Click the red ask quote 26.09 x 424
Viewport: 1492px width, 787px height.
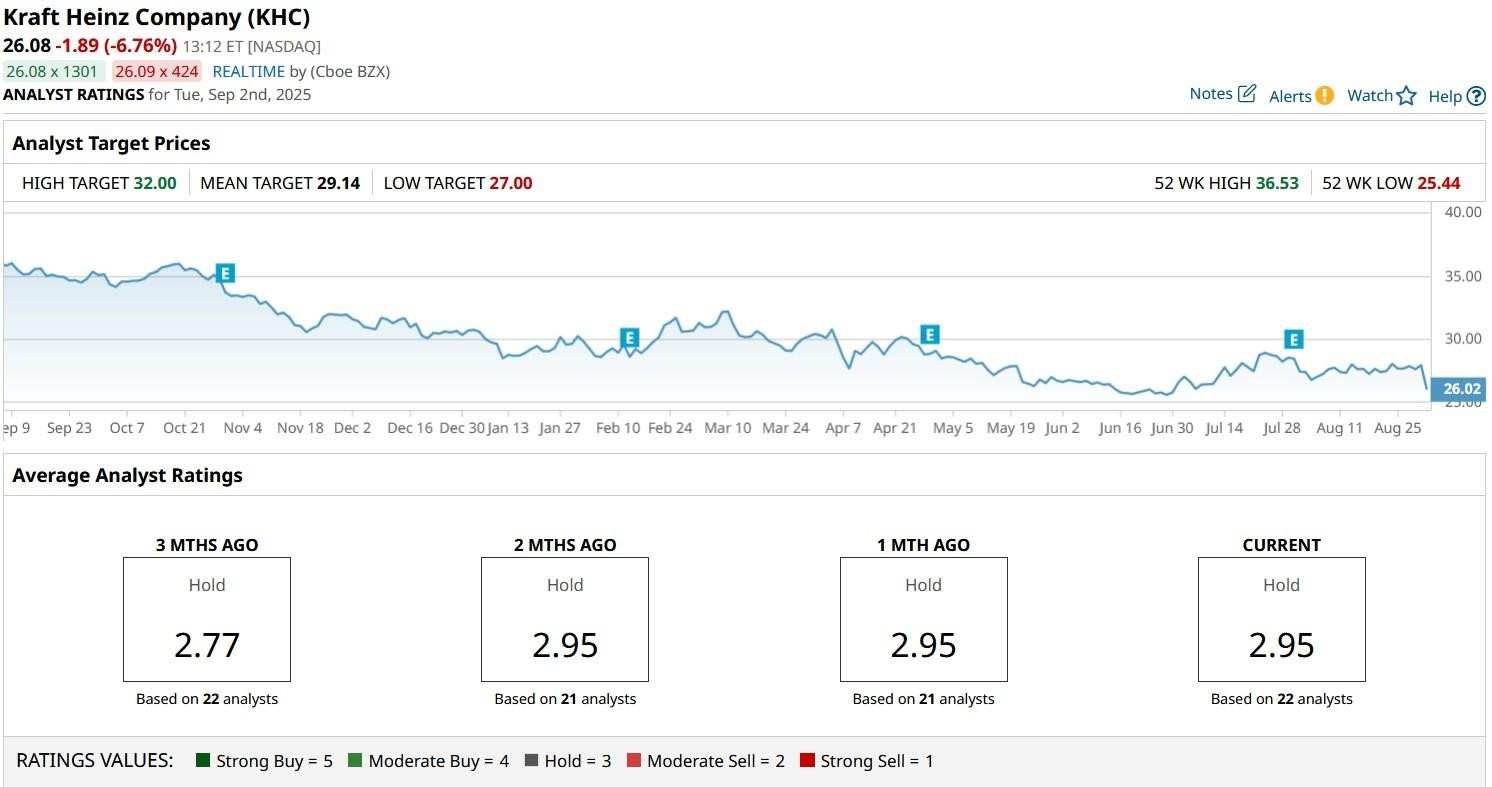(156, 71)
